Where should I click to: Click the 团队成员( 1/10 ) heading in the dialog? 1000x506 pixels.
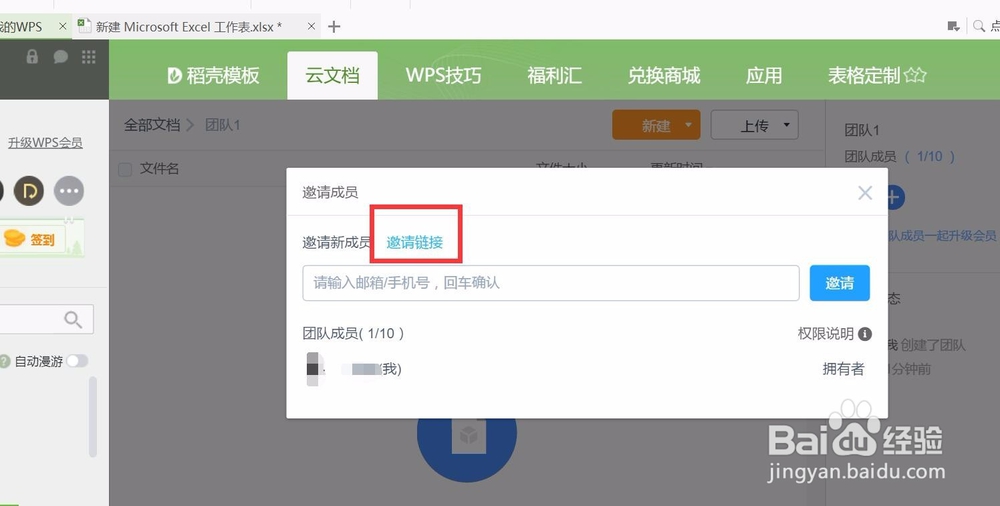[x=353, y=334]
